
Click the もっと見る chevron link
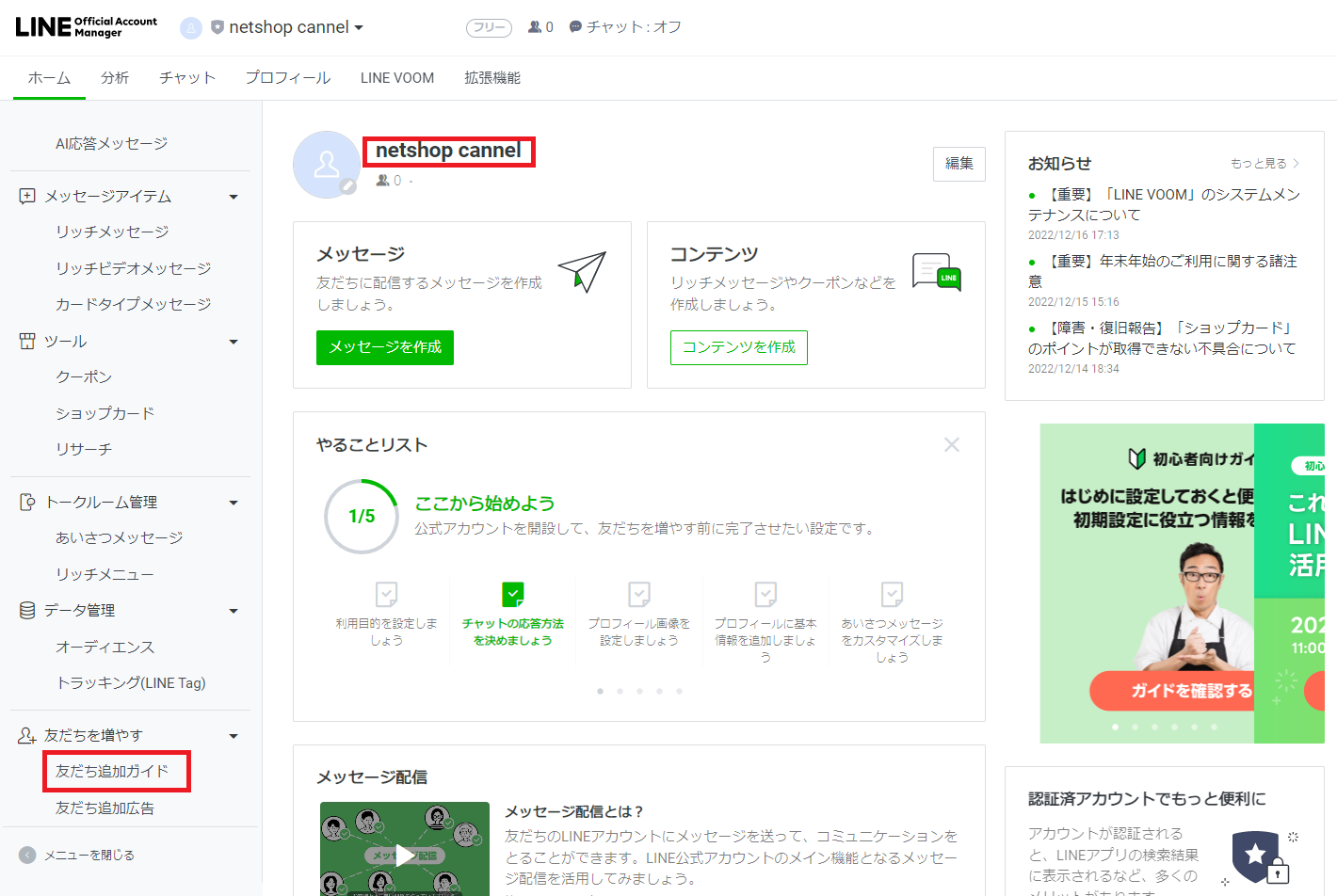(x=1265, y=163)
